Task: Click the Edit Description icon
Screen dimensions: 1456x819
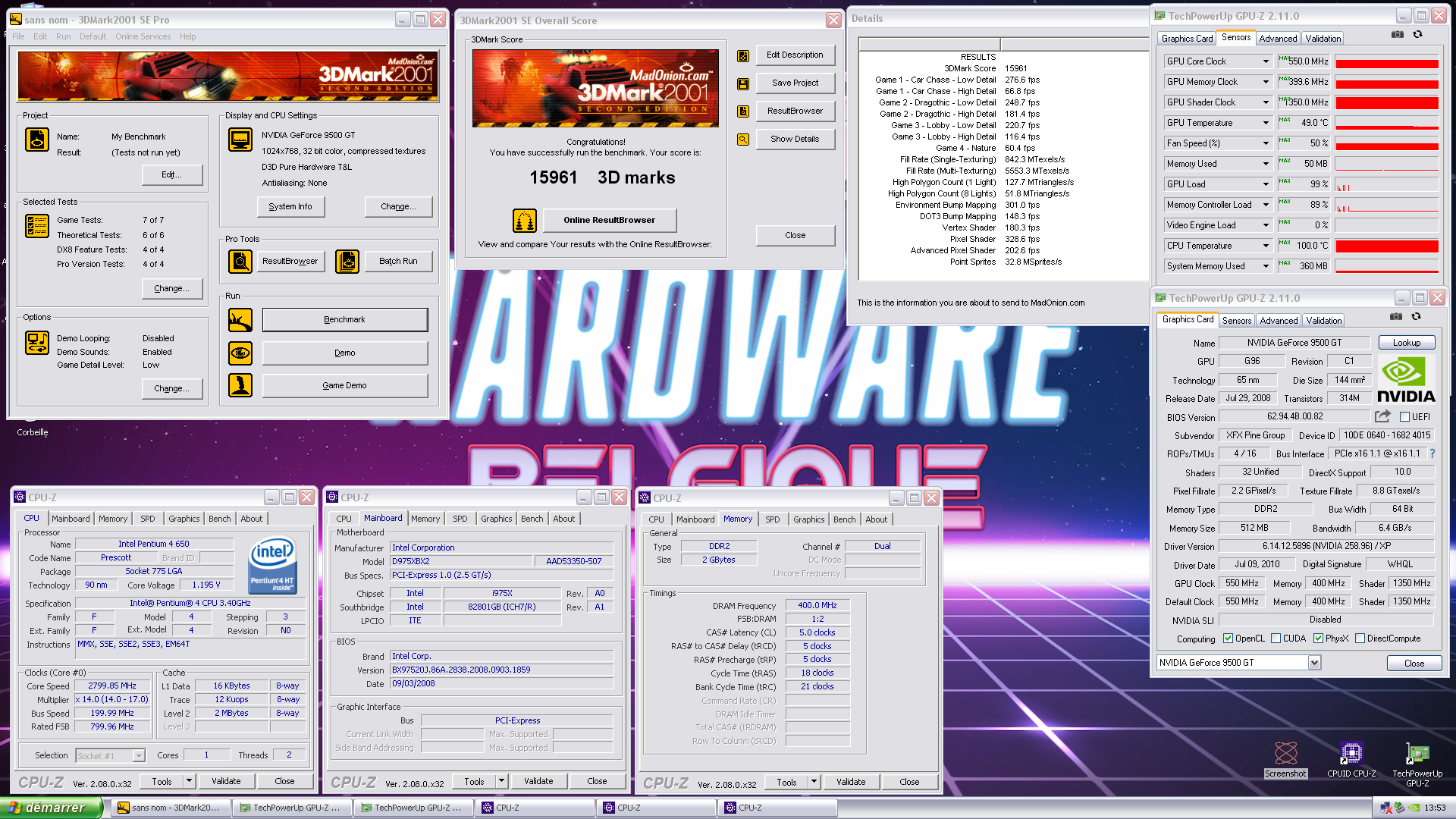Action: [743, 55]
